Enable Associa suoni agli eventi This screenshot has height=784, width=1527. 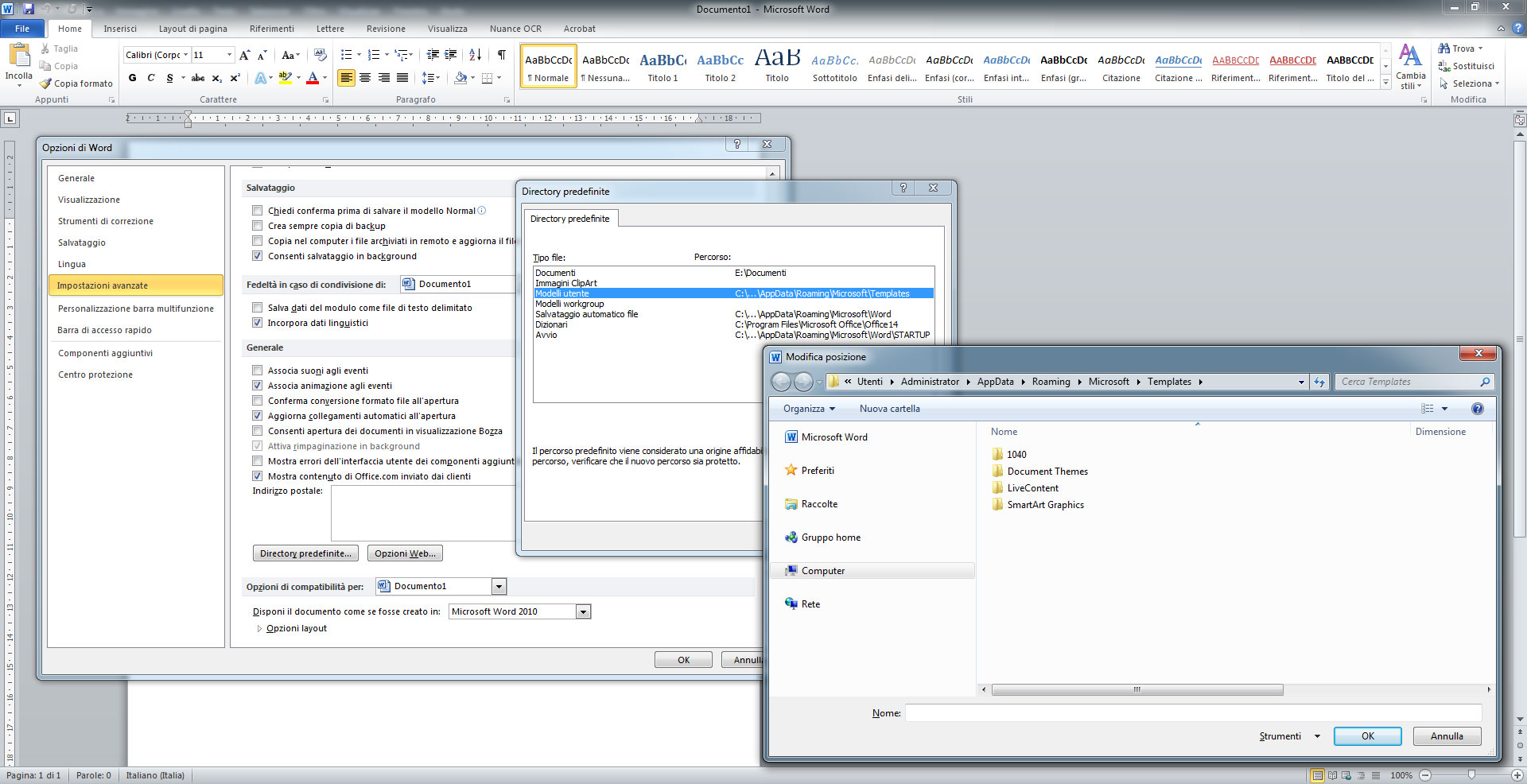(x=257, y=371)
